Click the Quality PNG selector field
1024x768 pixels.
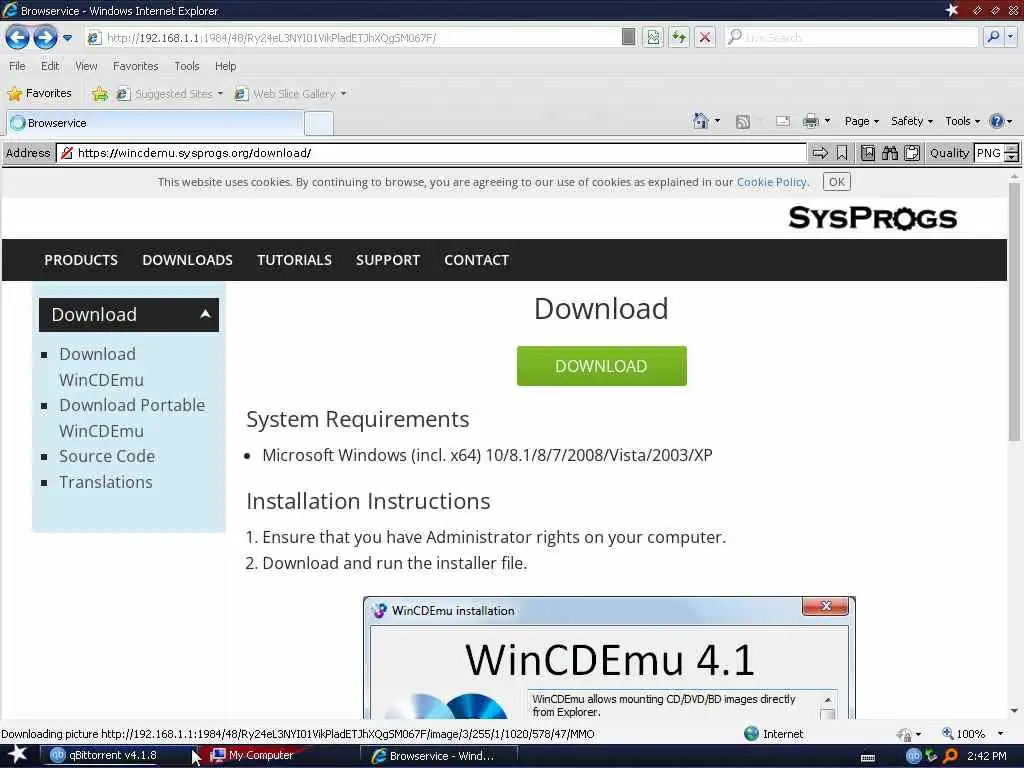coord(988,153)
